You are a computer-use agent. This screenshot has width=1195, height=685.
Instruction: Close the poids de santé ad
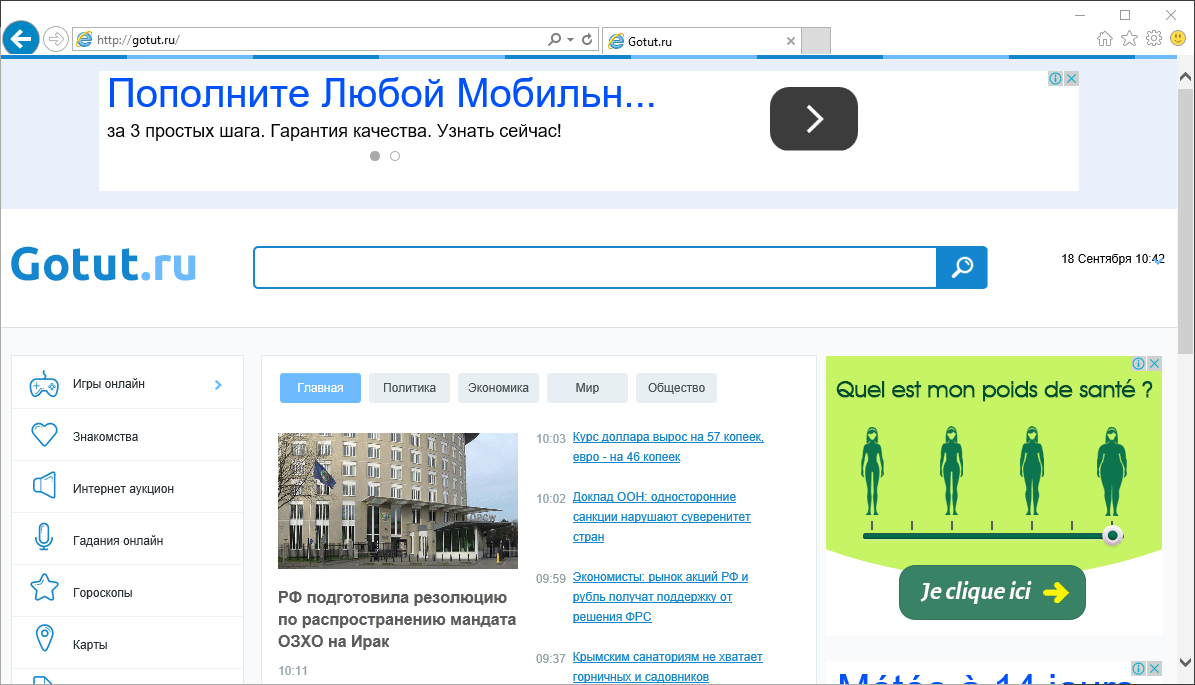[1154, 363]
